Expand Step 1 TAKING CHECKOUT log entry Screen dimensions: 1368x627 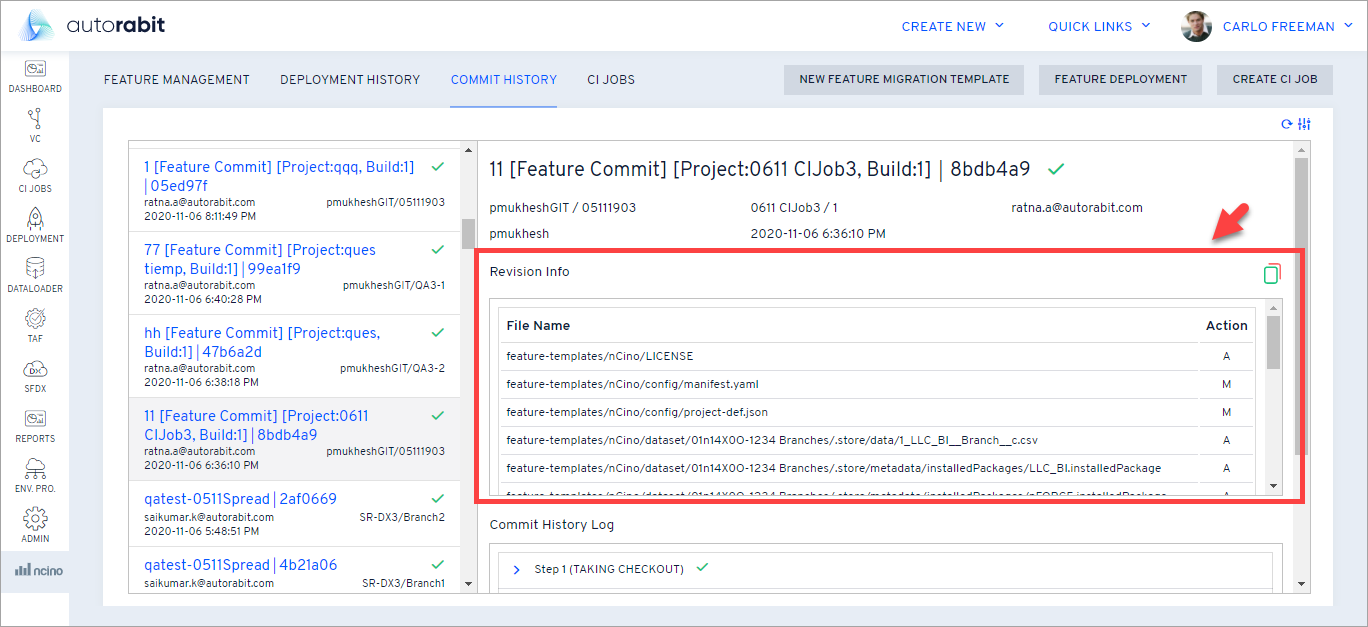516,568
